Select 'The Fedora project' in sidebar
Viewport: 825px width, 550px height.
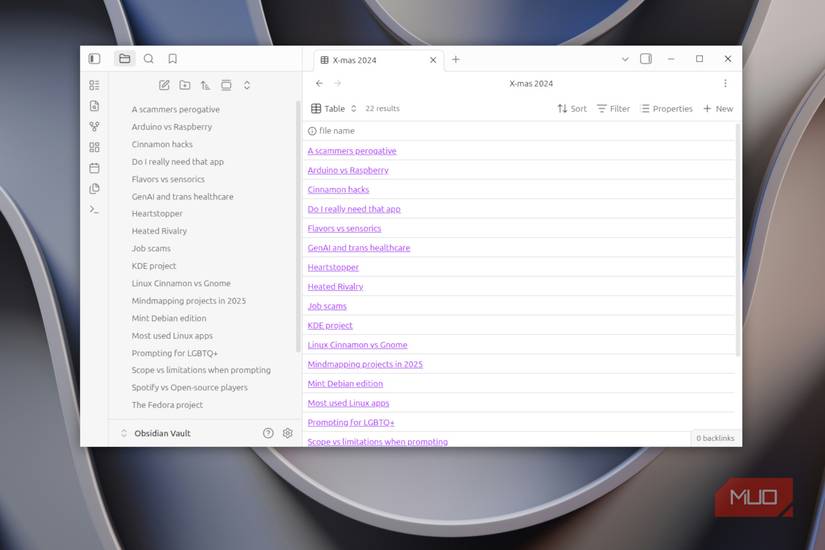(167, 405)
